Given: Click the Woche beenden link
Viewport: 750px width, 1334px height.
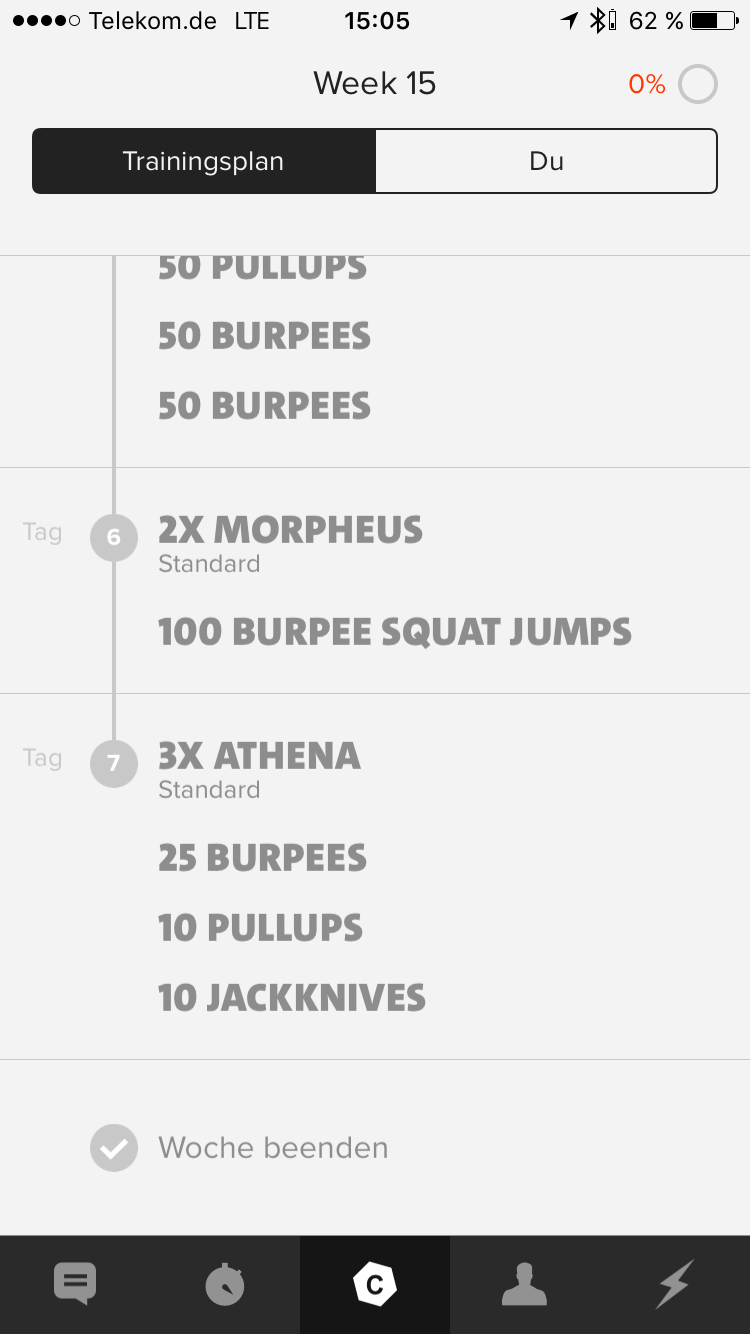Looking at the screenshot, I should click(273, 1148).
